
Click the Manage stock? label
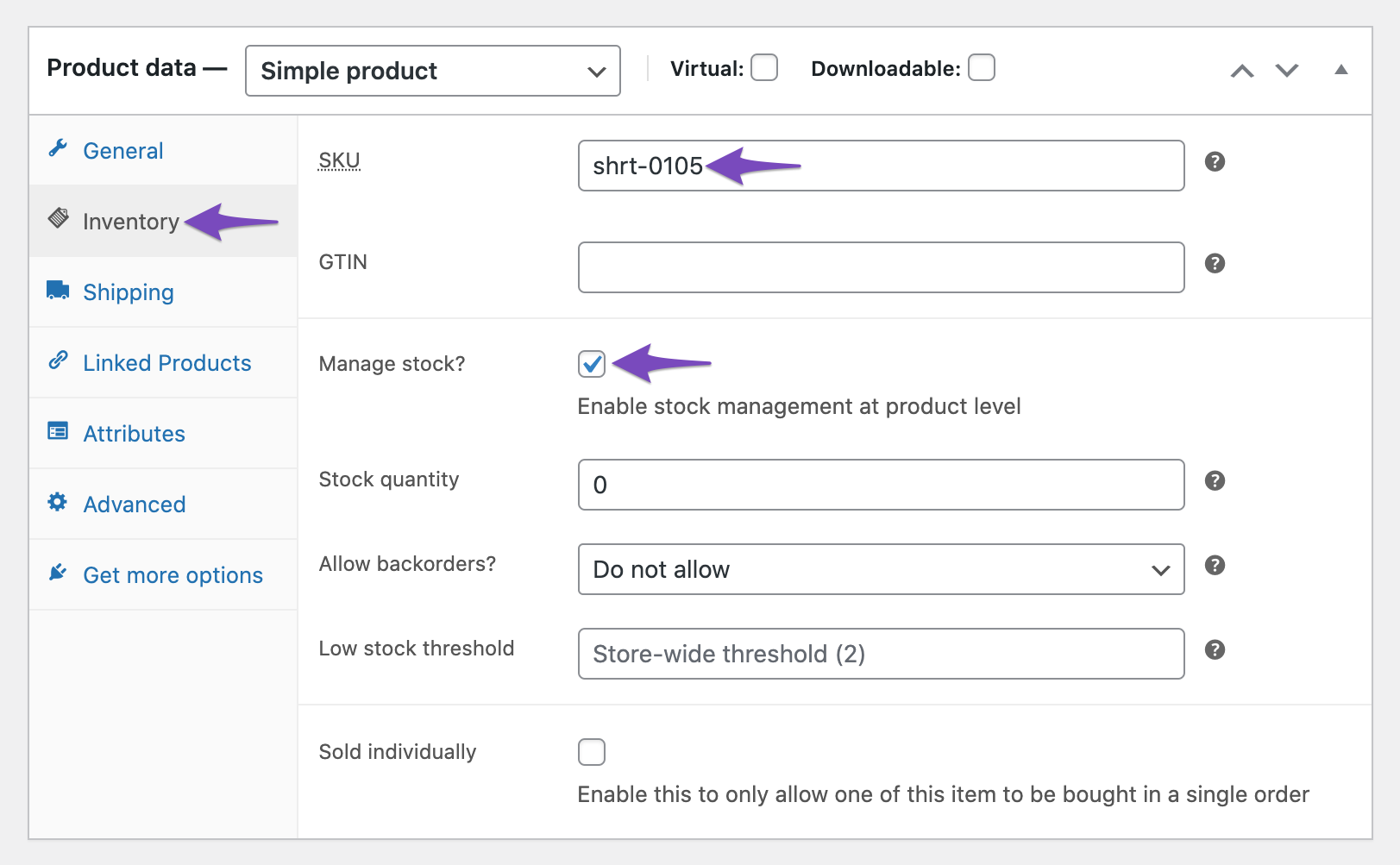tap(392, 364)
